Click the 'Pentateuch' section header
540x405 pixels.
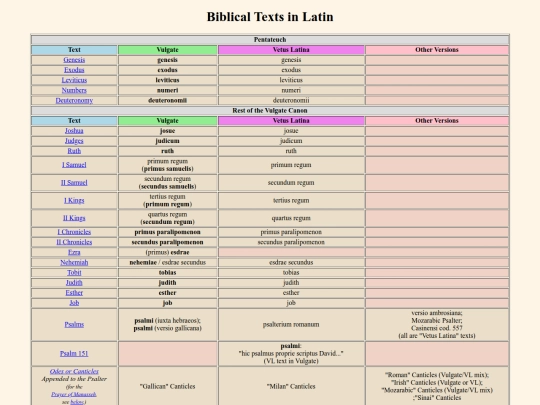pyautogui.click(x=270, y=40)
